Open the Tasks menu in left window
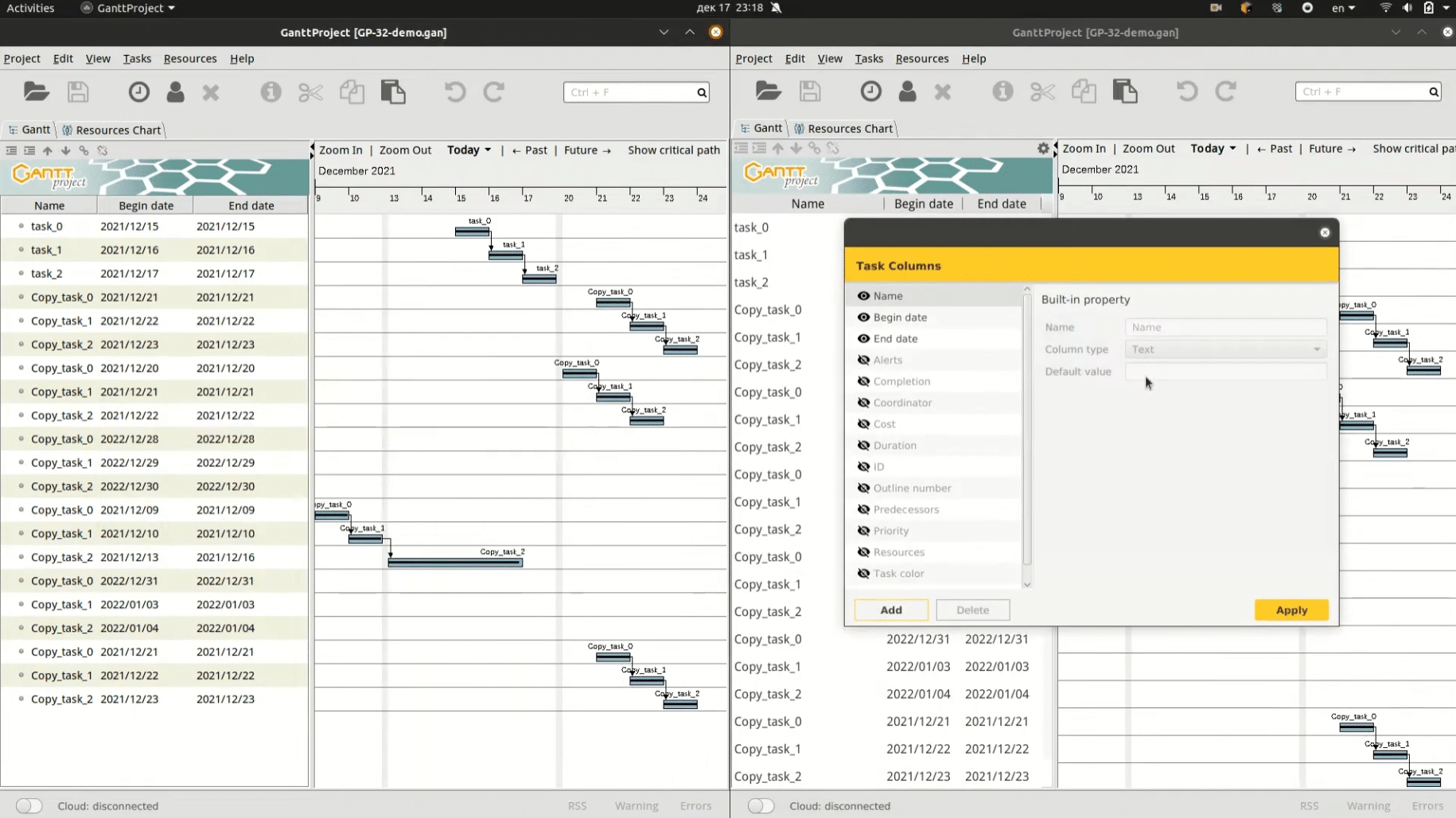The height and width of the screenshot is (818, 1456). click(137, 59)
